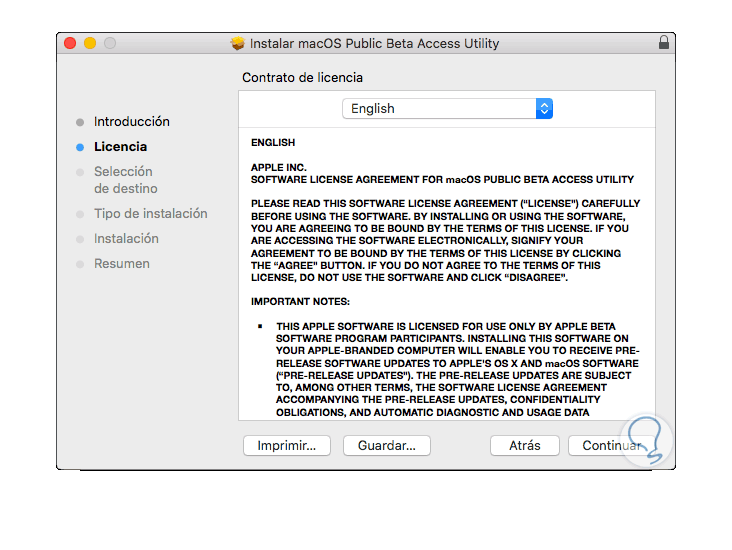Click the Contrato de licencia heading
Viewport: 732px width, 550px height.
(x=302, y=78)
